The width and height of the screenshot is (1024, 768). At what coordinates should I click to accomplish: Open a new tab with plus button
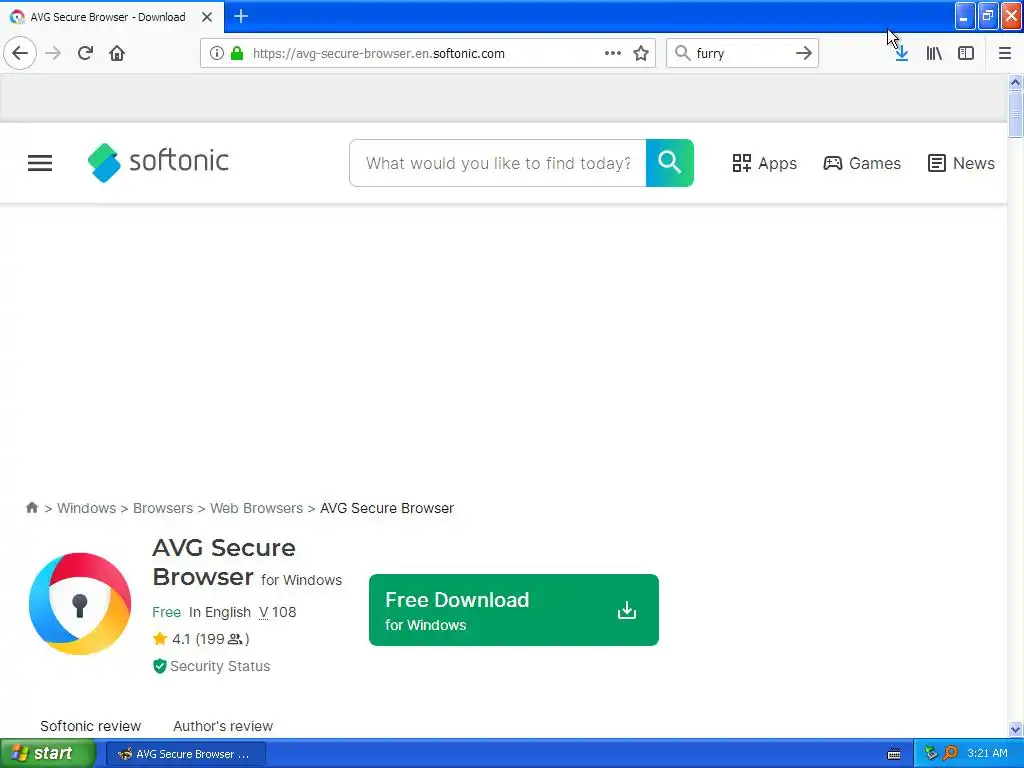click(241, 16)
